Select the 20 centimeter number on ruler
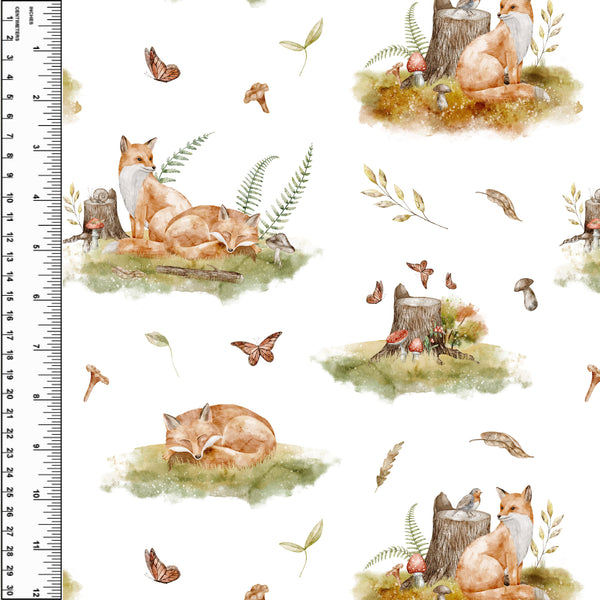This screenshot has height=600, width=600. pyautogui.click(x=10, y=394)
